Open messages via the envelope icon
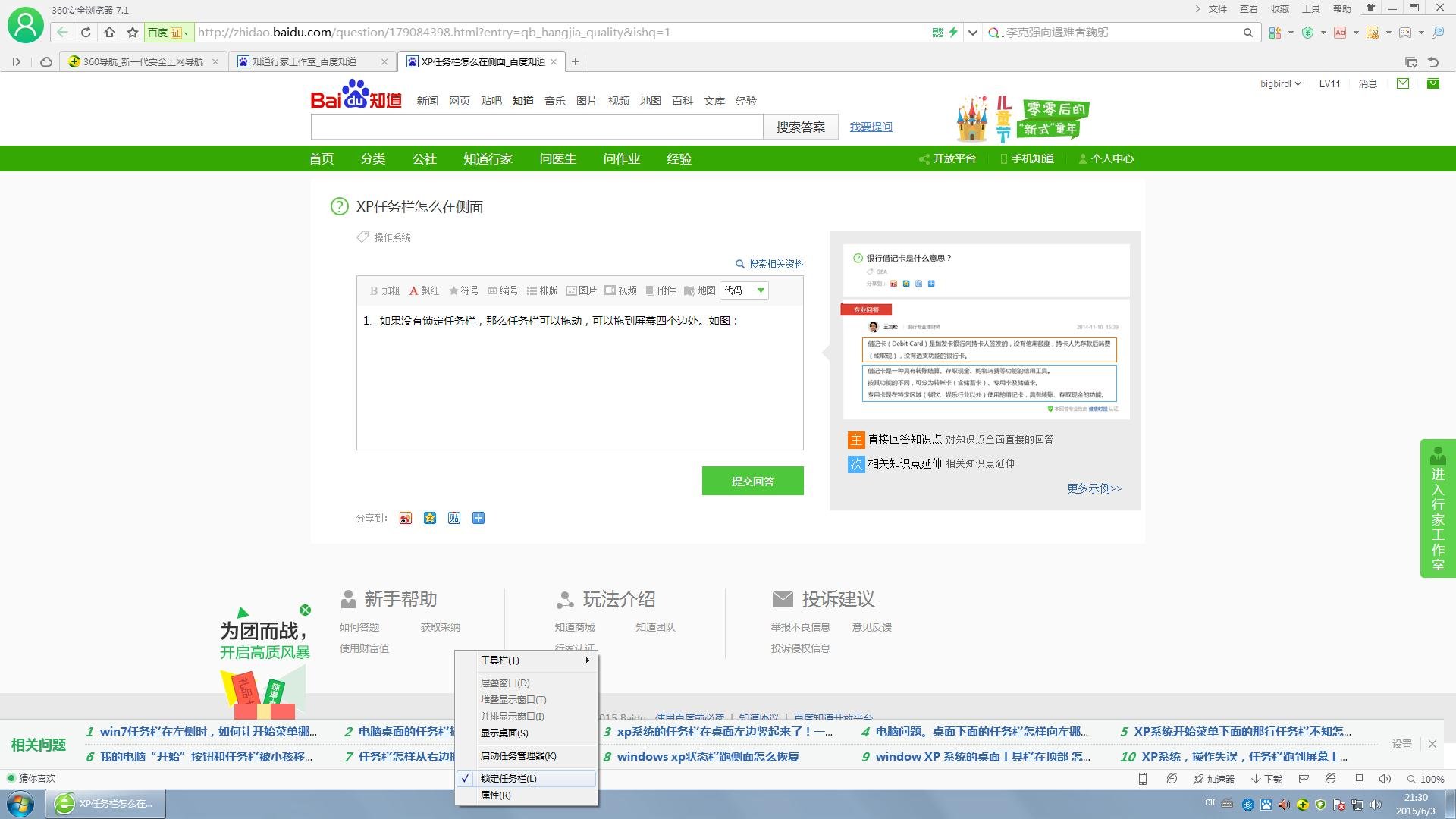 1401,83
